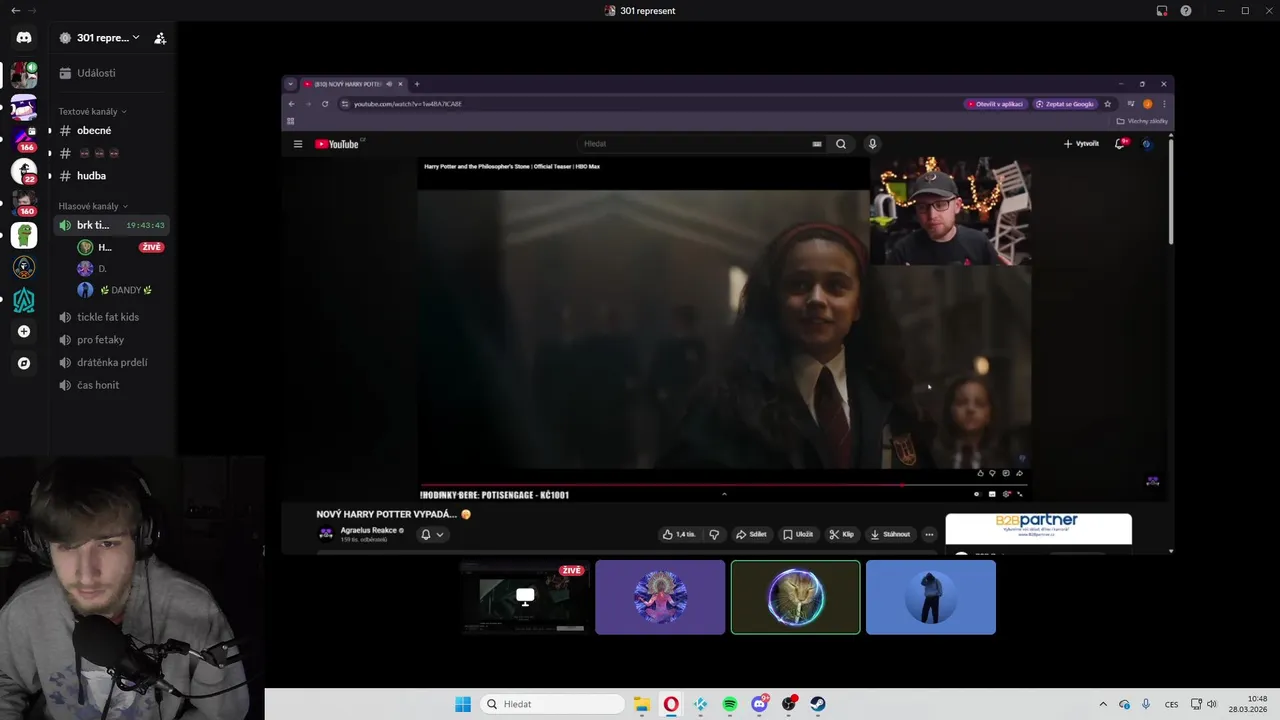This screenshot has height=720, width=1280.
Task: Show hidden system tray icons
Action: [x=1103, y=704]
